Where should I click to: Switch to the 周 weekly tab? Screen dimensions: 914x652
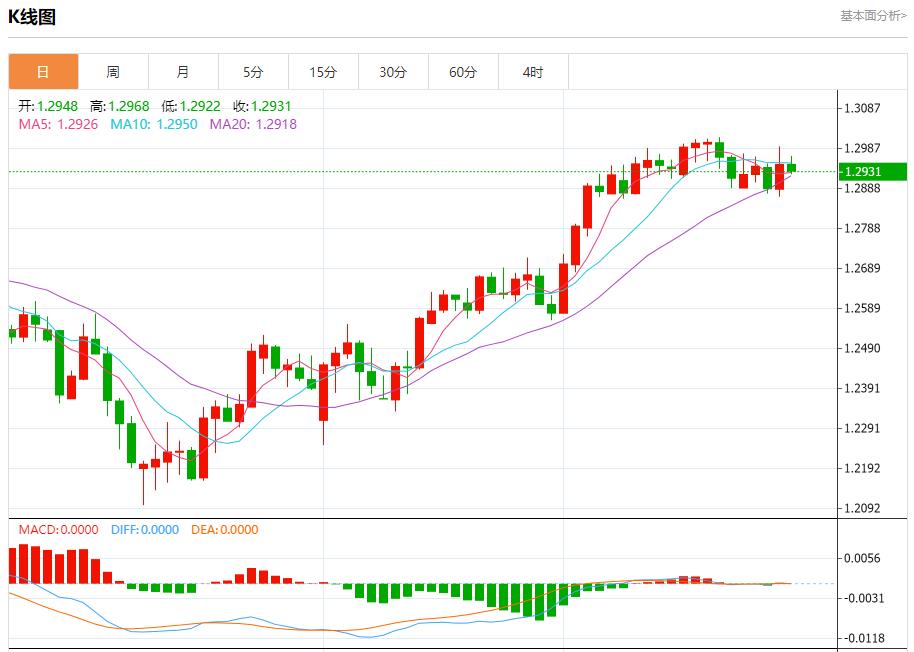(x=113, y=72)
